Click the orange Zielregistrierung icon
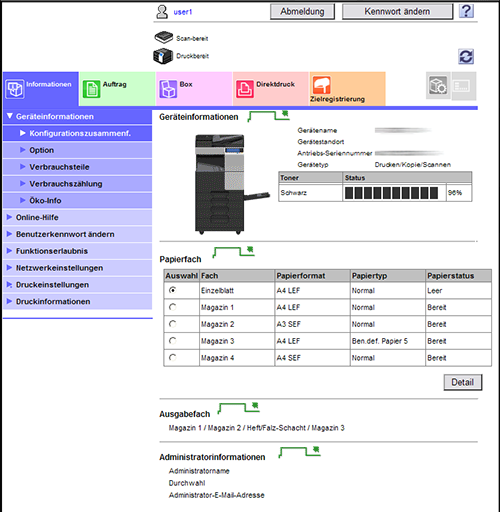The width and height of the screenshot is (500, 512). (x=322, y=85)
